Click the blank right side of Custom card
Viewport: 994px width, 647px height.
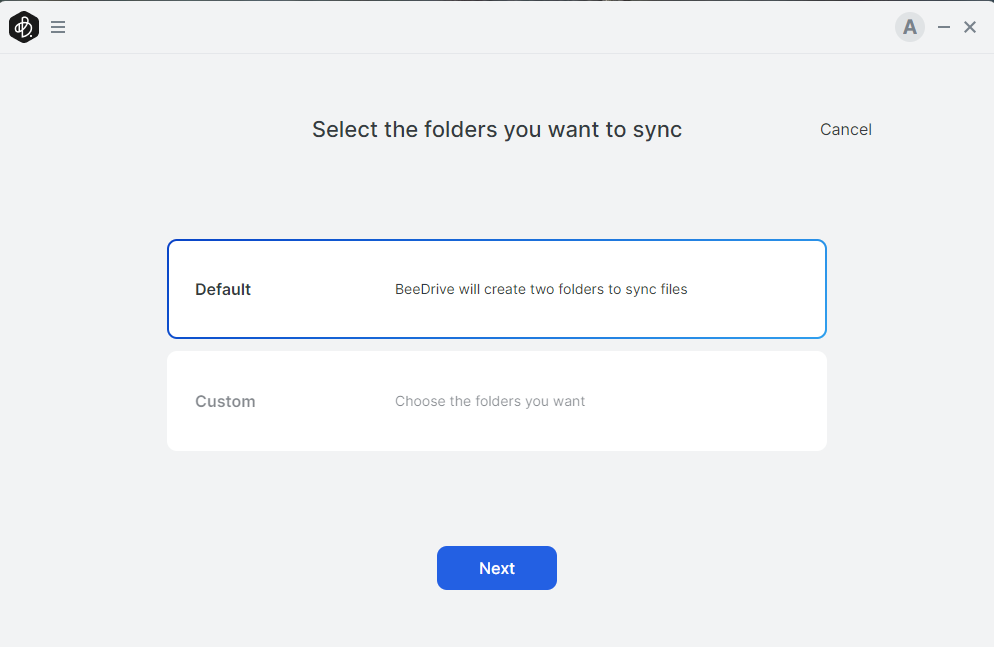coord(740,401)
